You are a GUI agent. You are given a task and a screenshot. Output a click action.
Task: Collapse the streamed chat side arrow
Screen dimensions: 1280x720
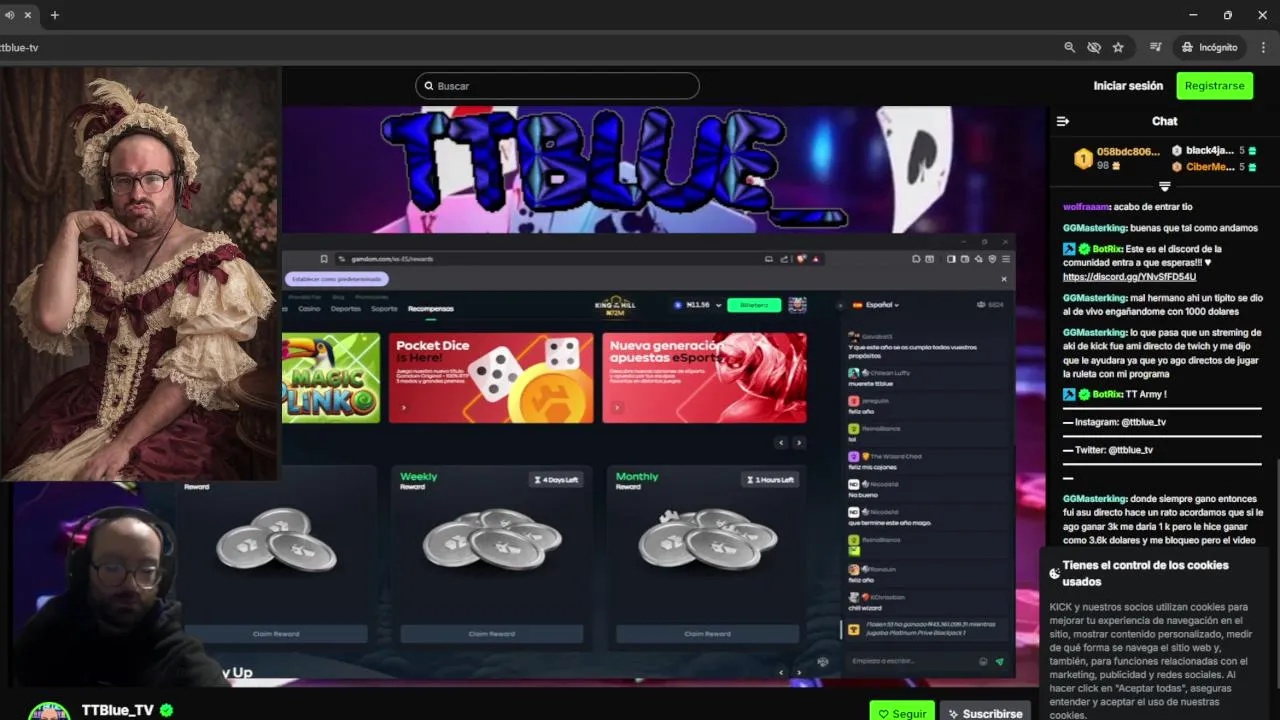pyautogui.click(x=839, y=305)
